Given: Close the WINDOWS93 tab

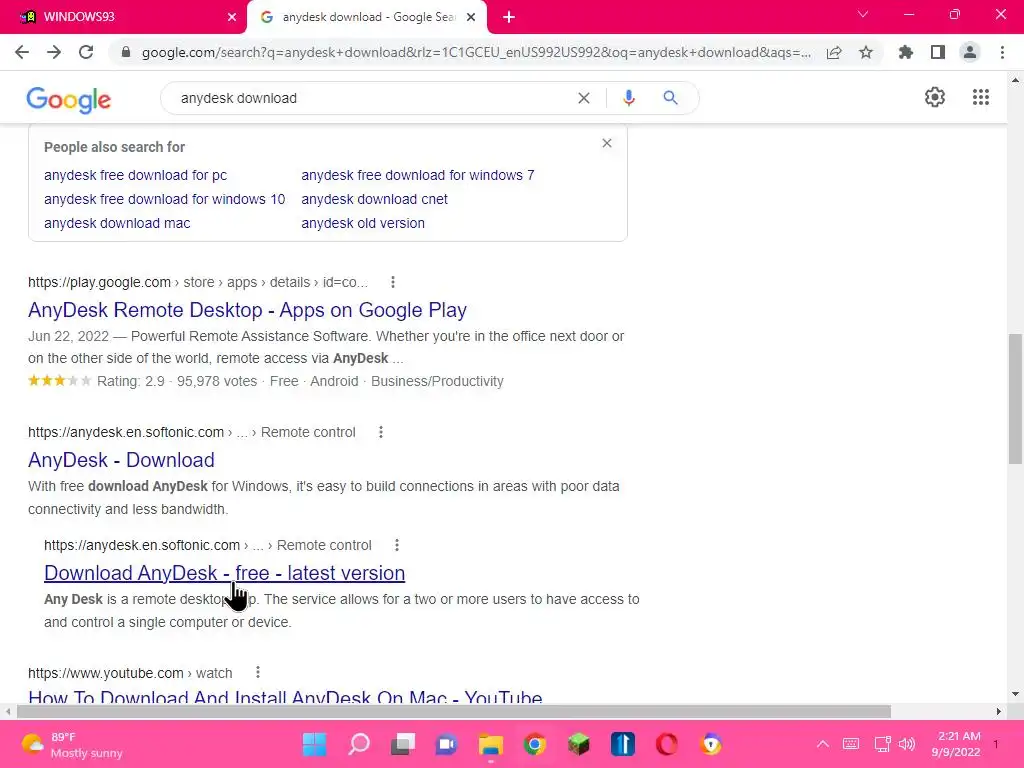Looking at the screenshot, I should tap(232, 17).
